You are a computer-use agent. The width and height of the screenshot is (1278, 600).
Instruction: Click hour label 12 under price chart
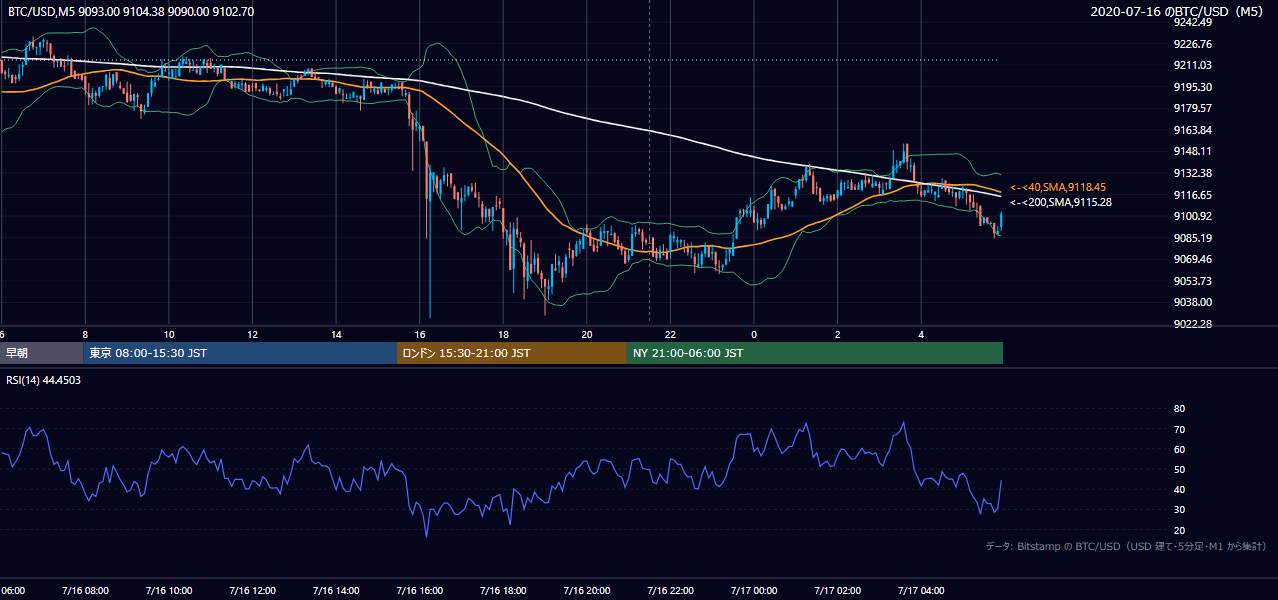coord(253,335)
